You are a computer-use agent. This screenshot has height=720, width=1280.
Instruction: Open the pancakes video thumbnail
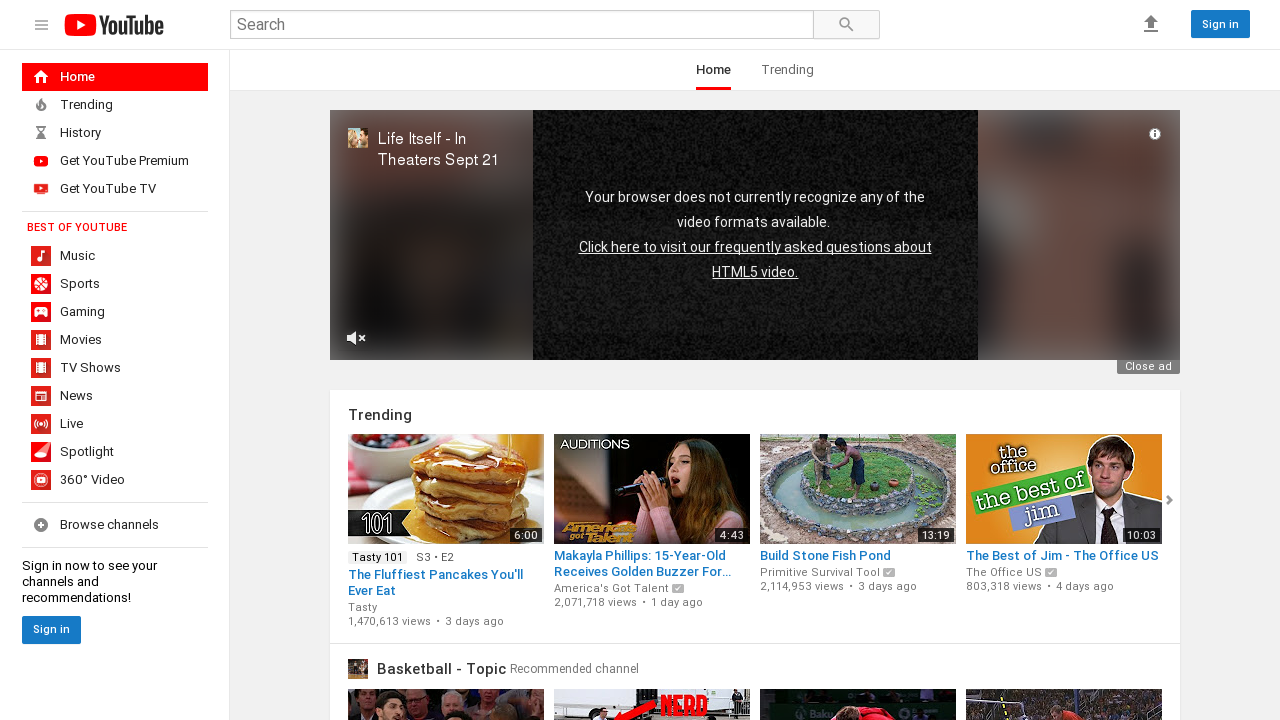tap(446, 489)
